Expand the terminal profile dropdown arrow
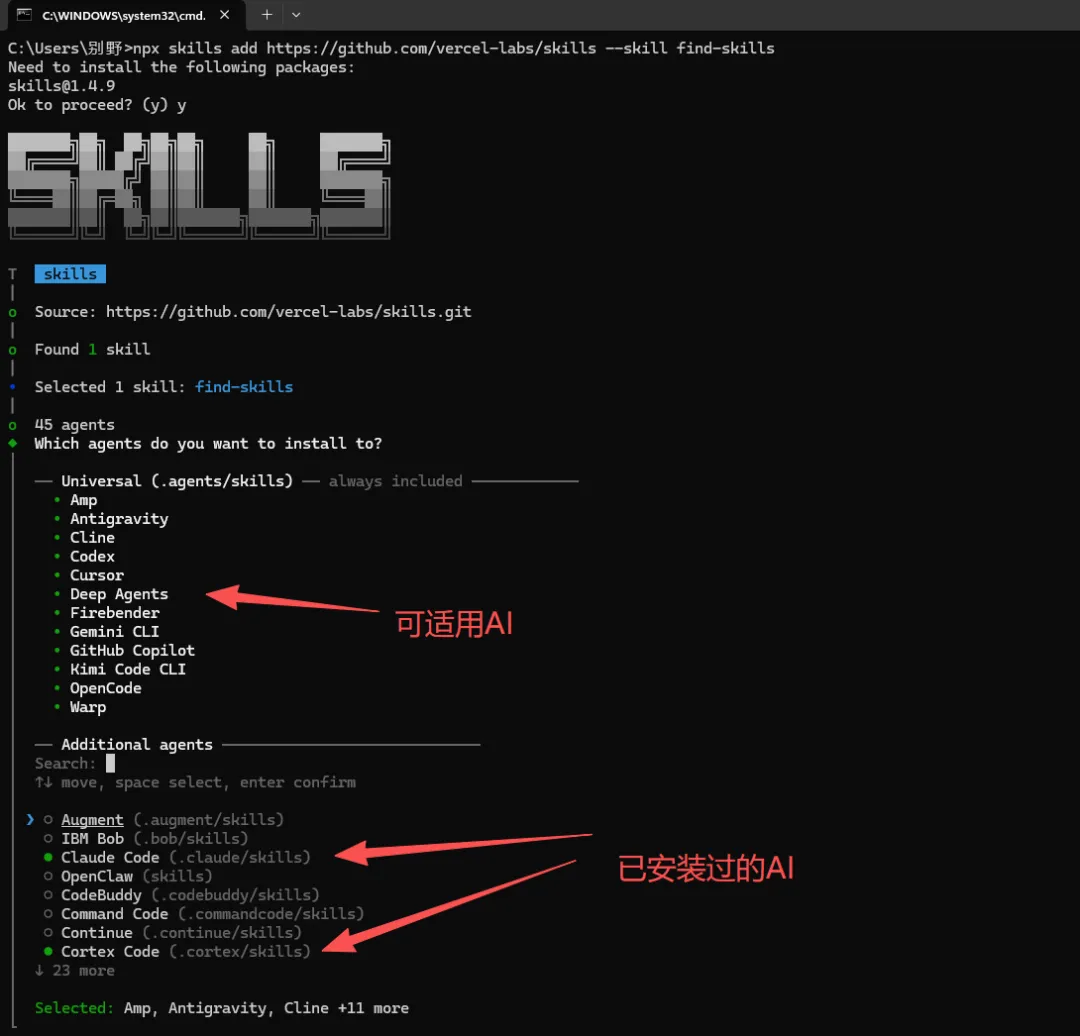 (296, 14)
